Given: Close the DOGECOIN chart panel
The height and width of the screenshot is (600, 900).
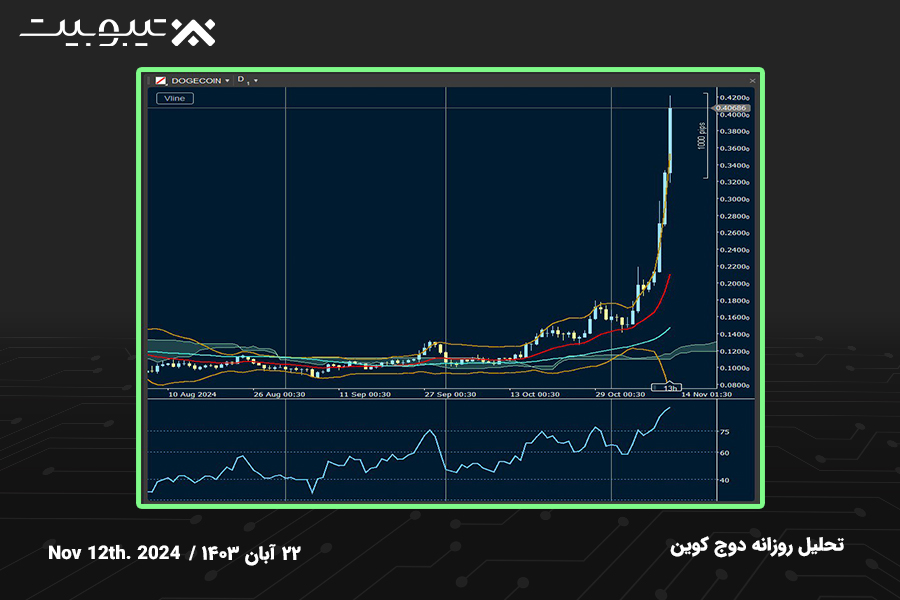Looking at the screenshot, I should (x=752, y=81).
